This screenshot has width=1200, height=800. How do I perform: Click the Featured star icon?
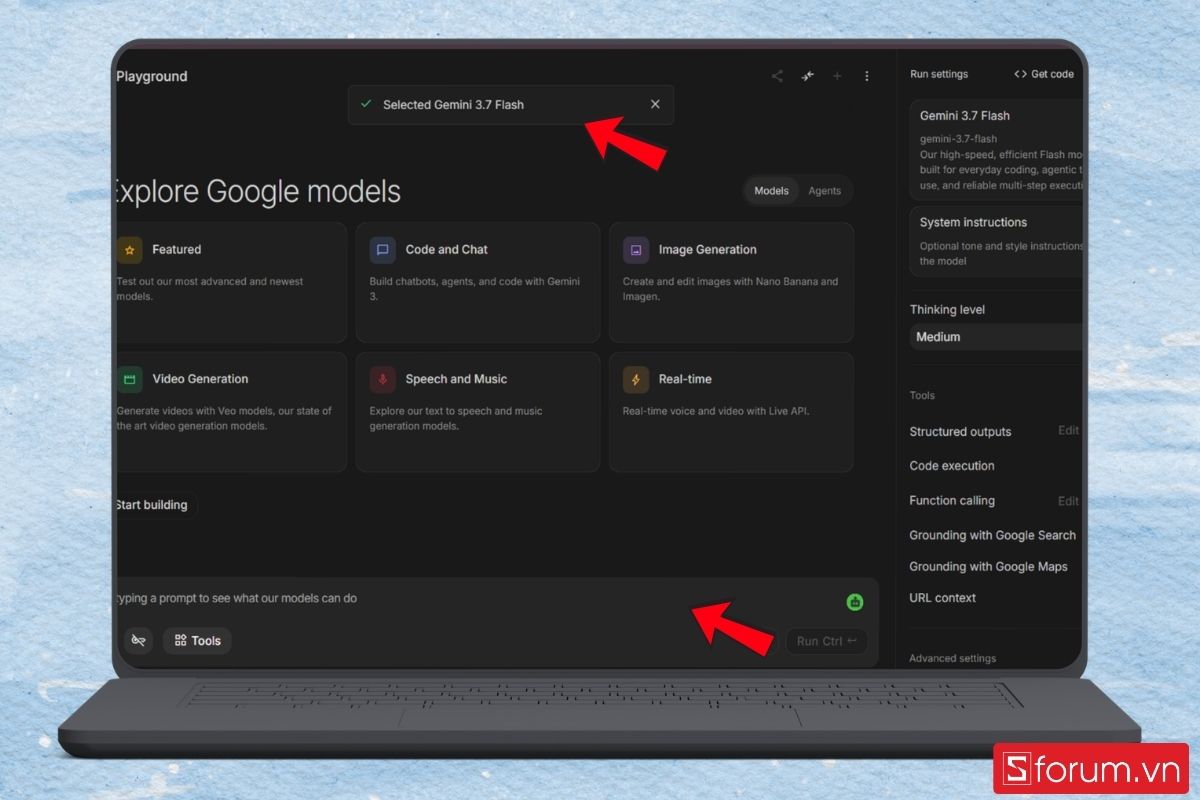[x=130, y=250]
